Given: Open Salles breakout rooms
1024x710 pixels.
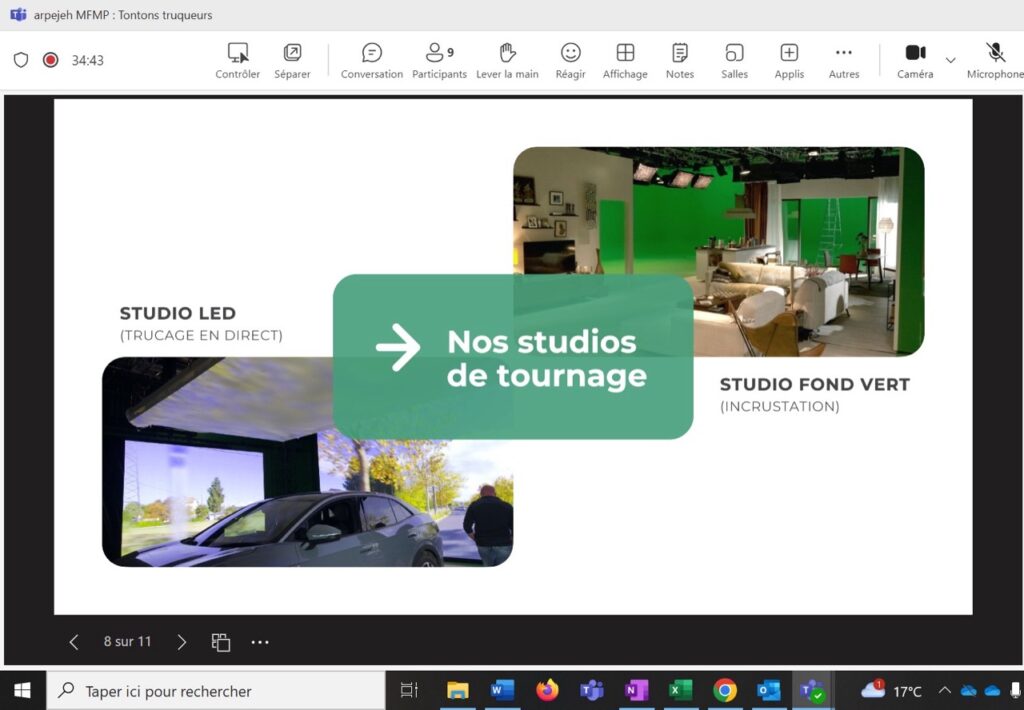Looking at the screenshot, I should pyautogui.click(x=734, y=60).
